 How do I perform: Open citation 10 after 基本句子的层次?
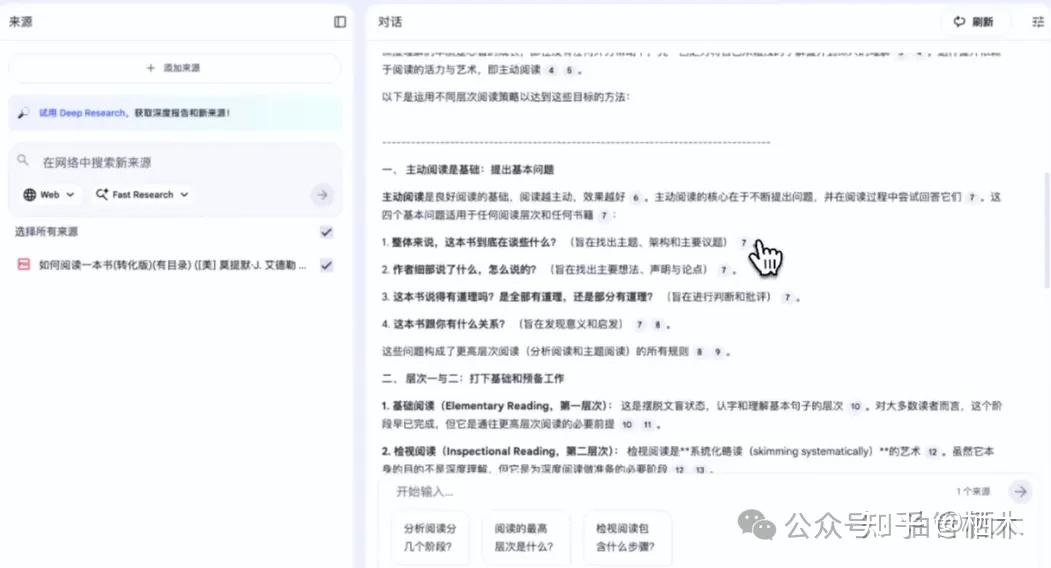855,407
